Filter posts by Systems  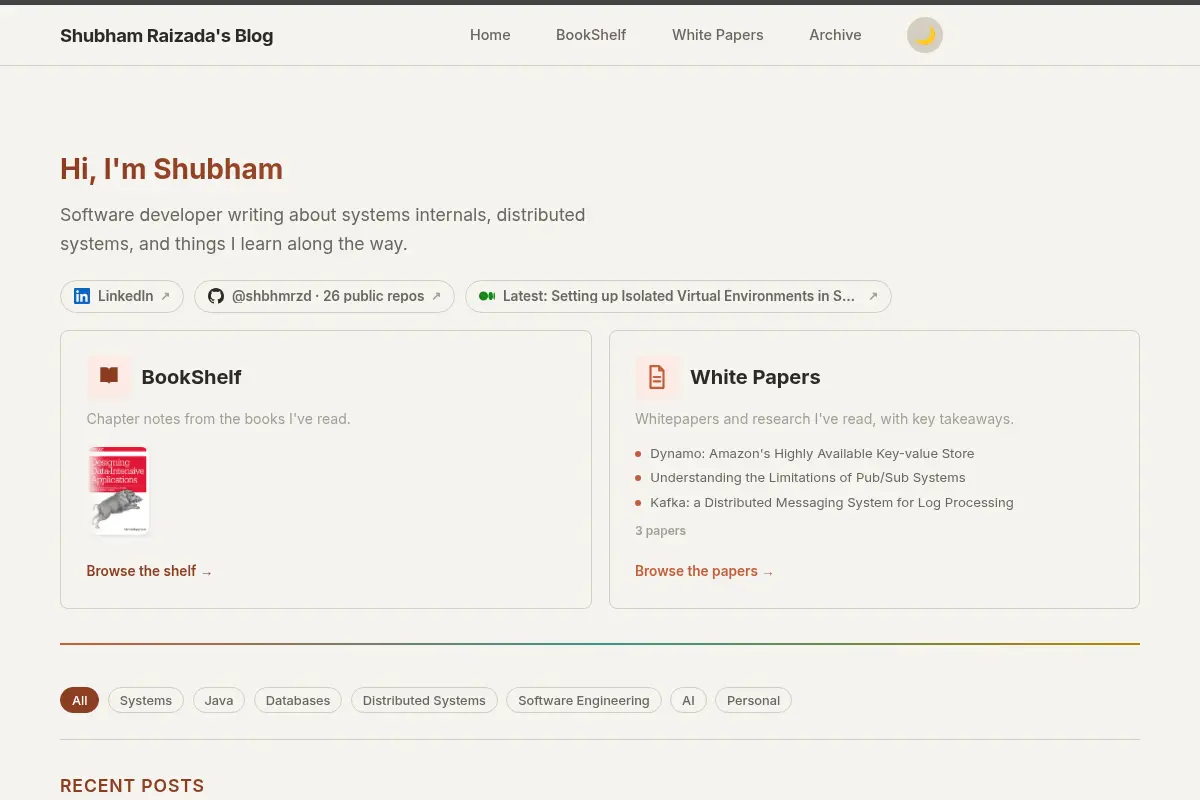pos(146,700)
